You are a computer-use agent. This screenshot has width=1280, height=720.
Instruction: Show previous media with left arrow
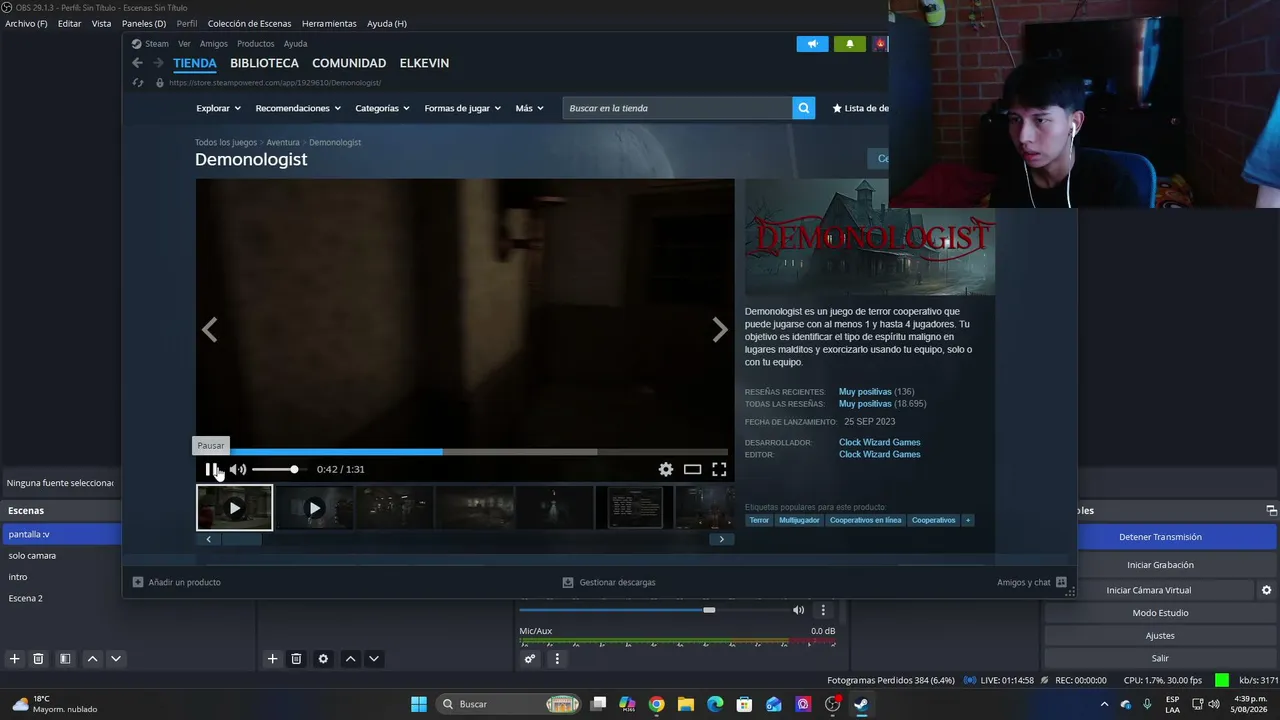pos(209,330)
